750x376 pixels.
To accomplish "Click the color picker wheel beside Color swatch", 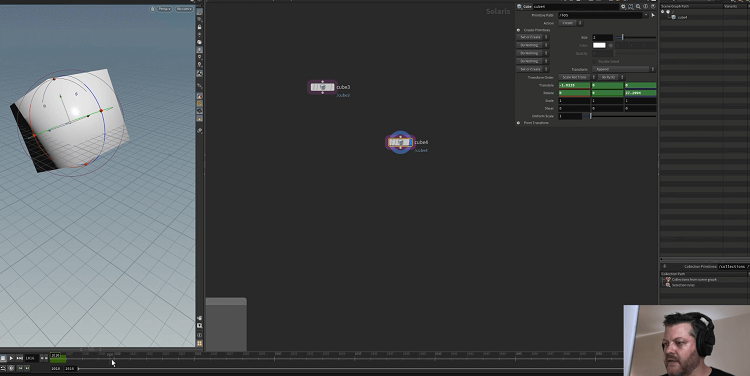I will click(x=611, y=45).
